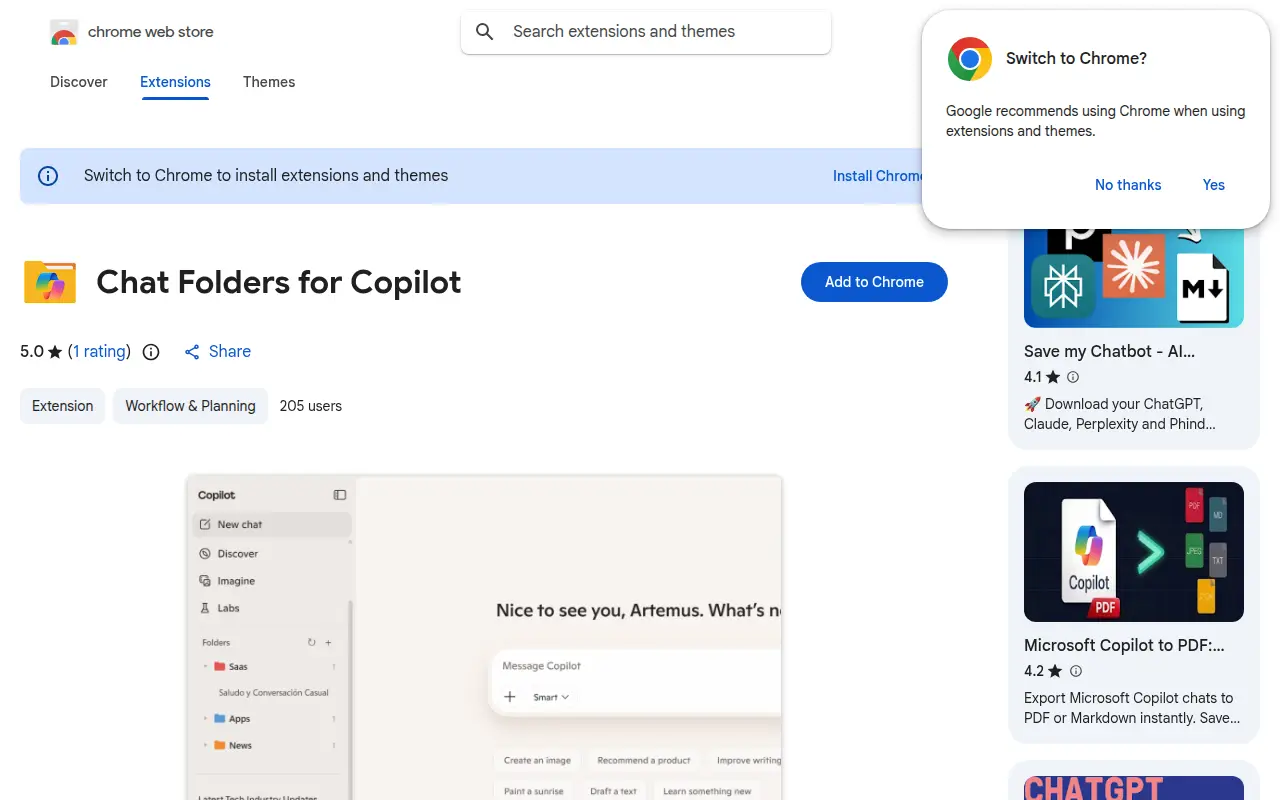Viewport: 1280px width, 800px height.
Task: Confirm Switch to Chrome with Yes
Action: (x=1214, y=185)
